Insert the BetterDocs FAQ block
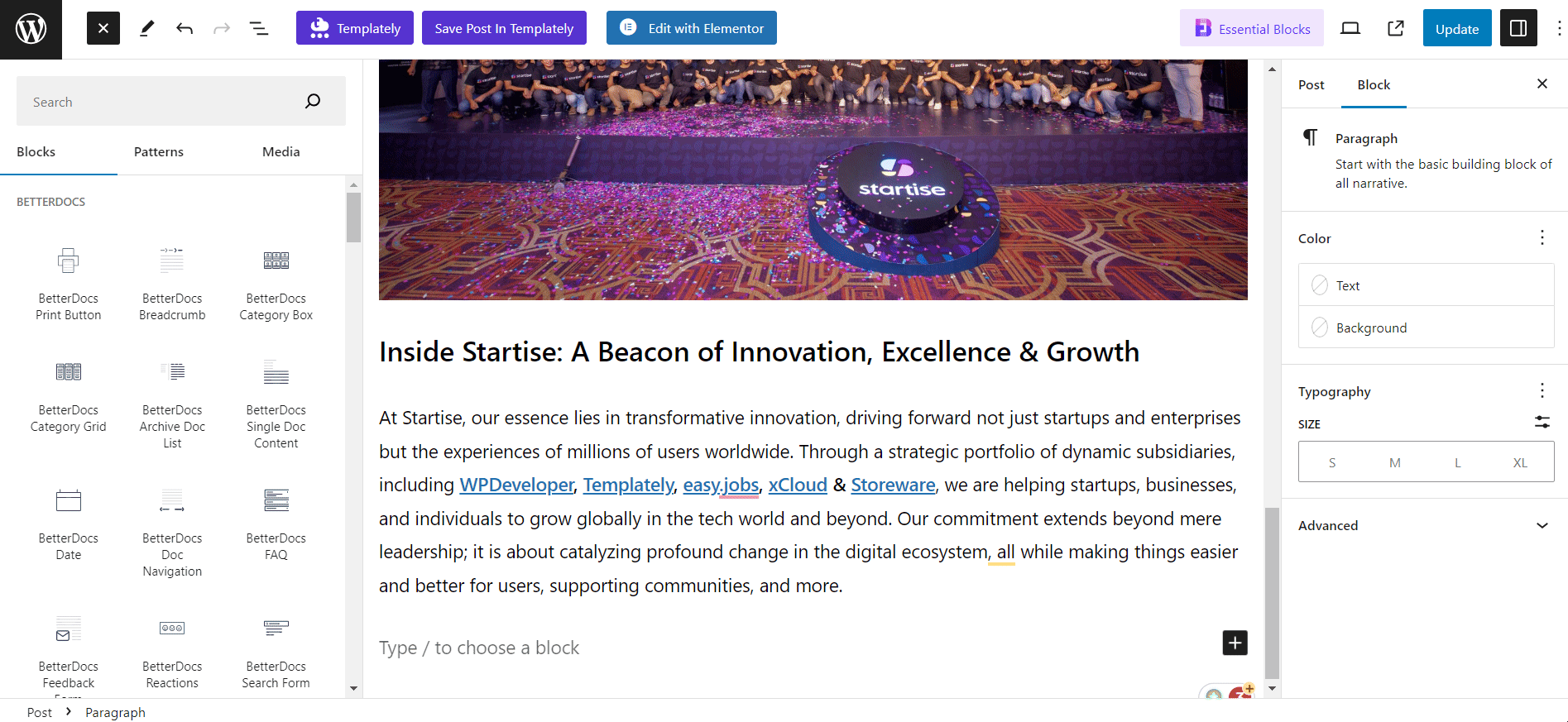This screenshot has height=722, width=1568. coord(276,523)
